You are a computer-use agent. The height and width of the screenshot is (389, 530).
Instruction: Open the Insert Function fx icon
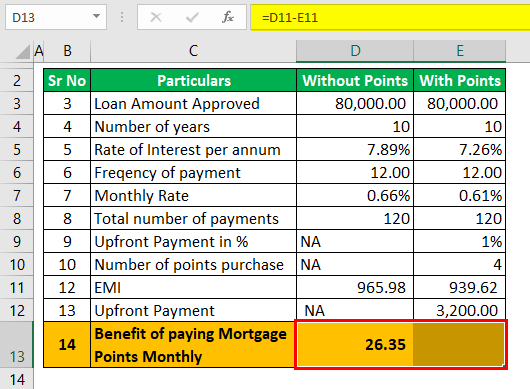pyautogui.click(x=228, y=17)
